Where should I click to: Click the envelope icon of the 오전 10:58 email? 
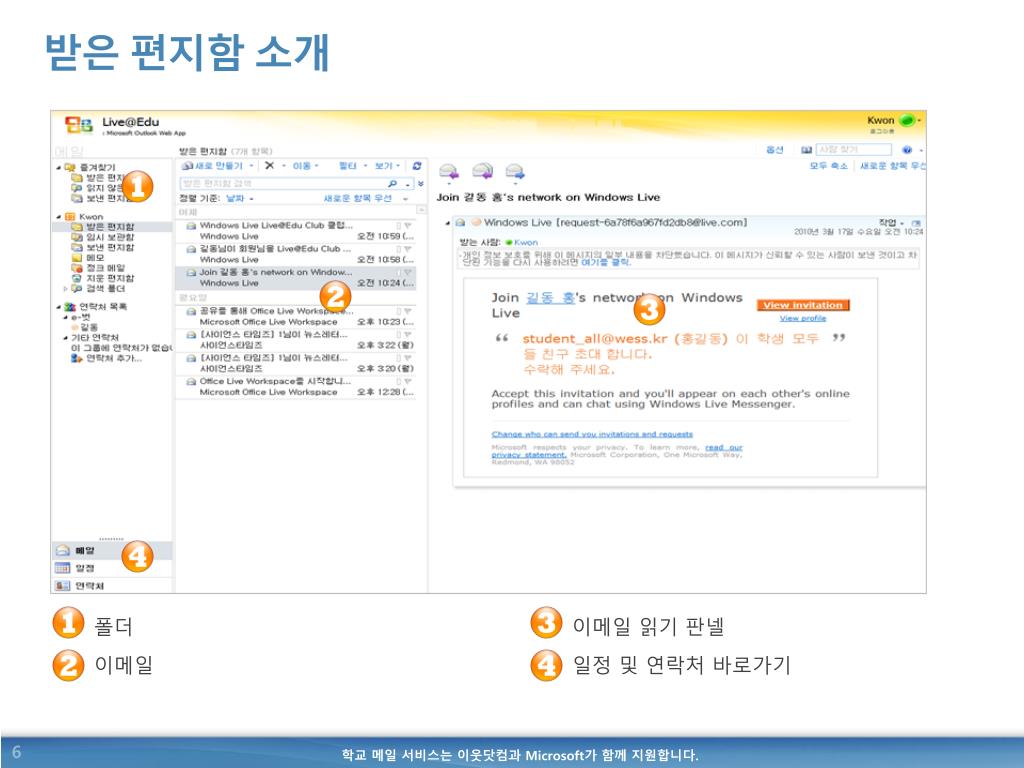[x=191, y=249]
